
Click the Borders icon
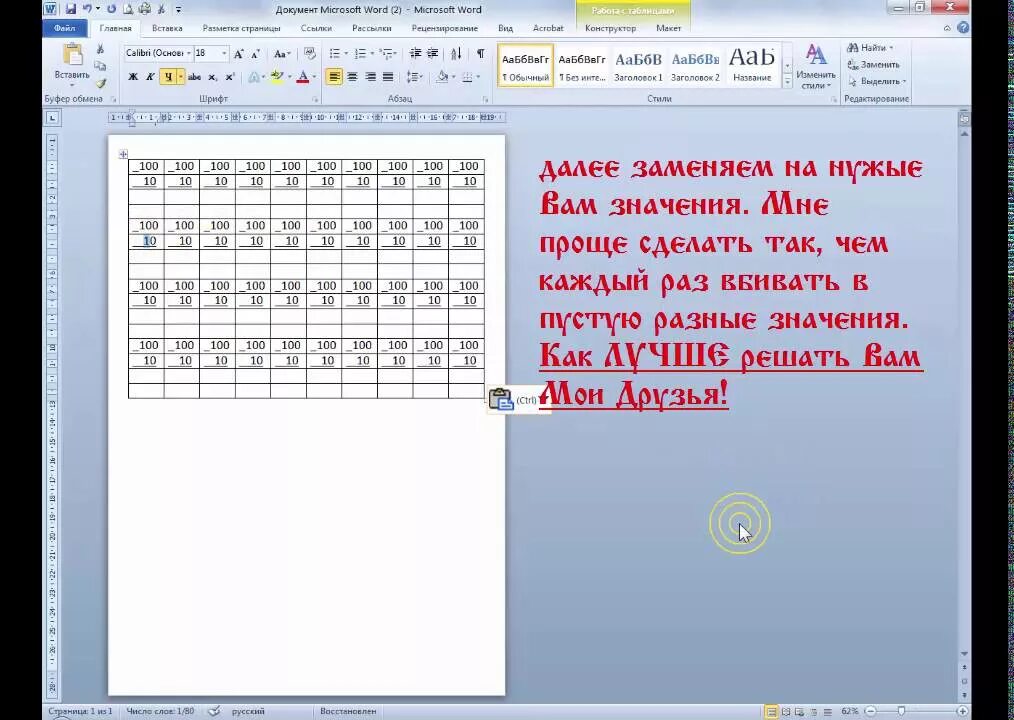pos(468,77)
